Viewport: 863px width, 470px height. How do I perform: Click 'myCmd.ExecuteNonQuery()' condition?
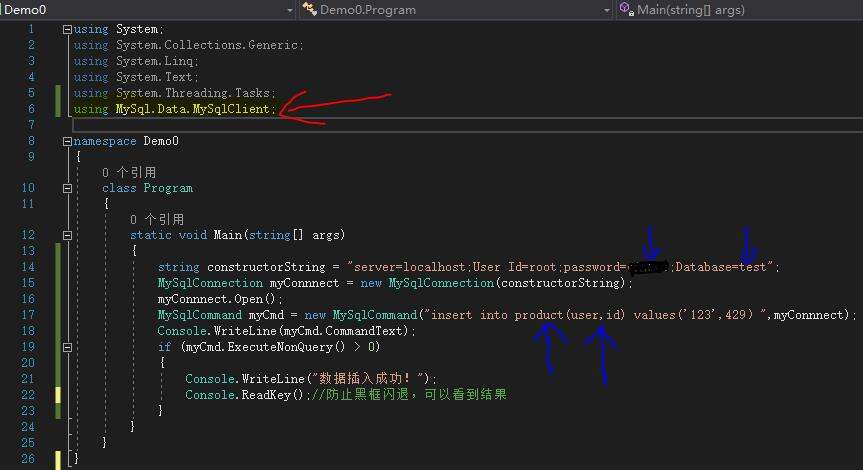266,347
